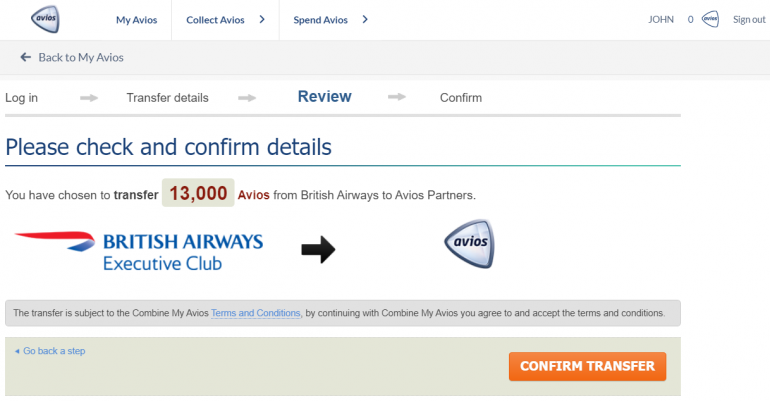This screenshot has width=770, height=401.
Task: Go to the Review step label
Action: [x=324, y=97]
